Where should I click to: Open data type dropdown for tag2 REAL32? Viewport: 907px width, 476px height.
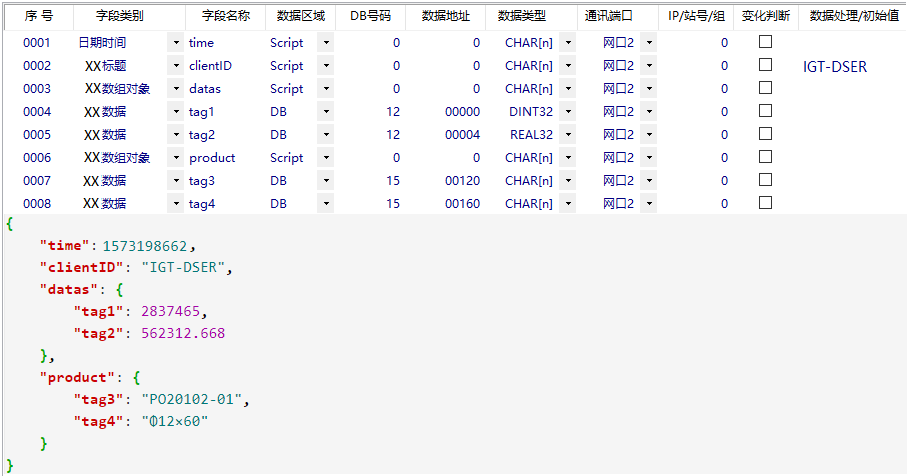[567, 135]
